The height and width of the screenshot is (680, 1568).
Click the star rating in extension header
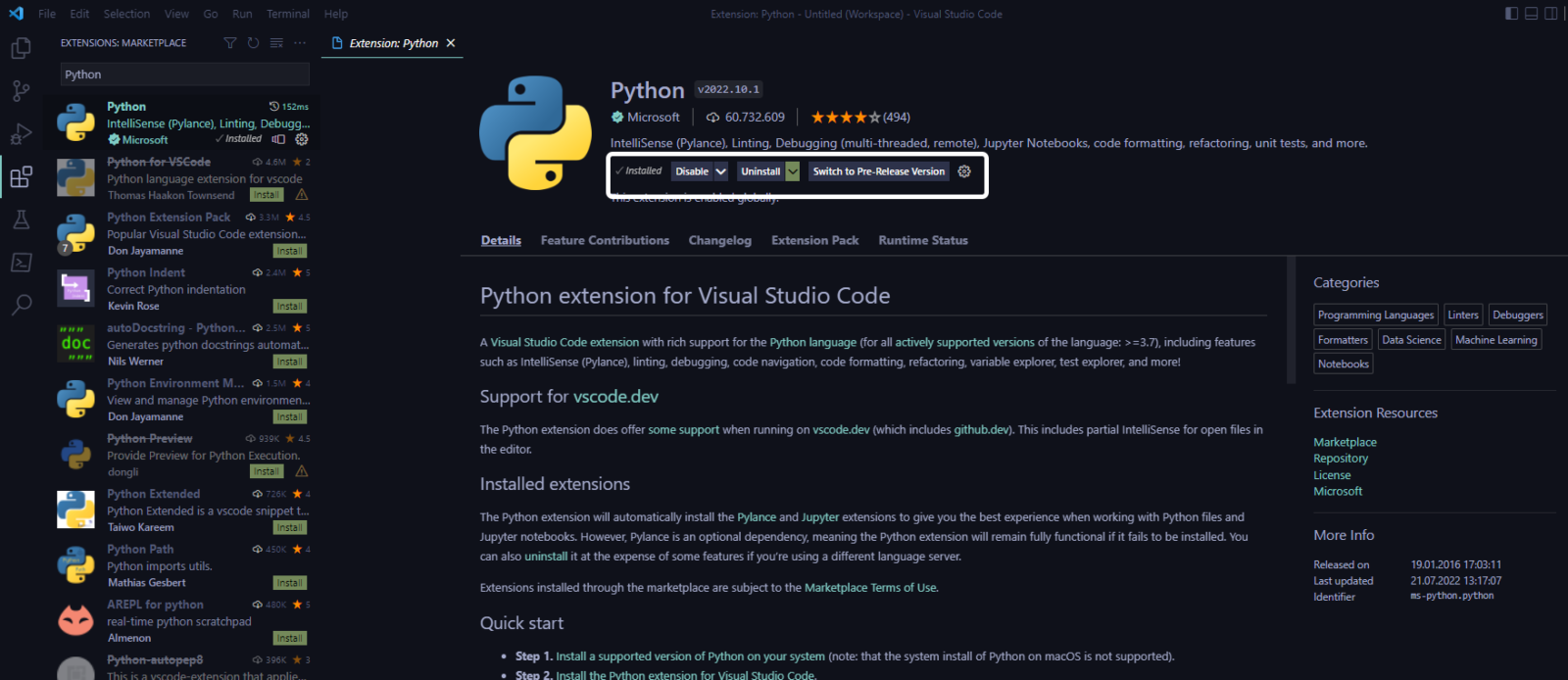click(845, 117)
